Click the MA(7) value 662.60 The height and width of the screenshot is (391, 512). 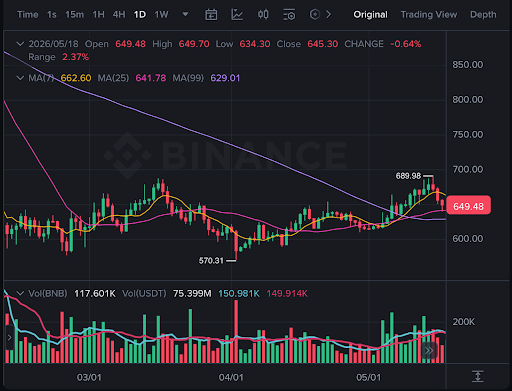pos(76,78)
